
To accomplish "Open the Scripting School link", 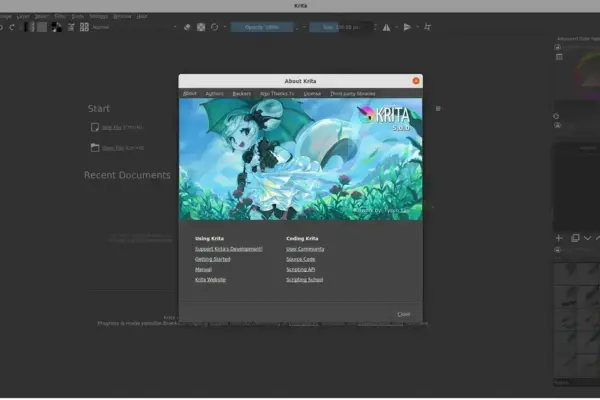I will point(305,280).
